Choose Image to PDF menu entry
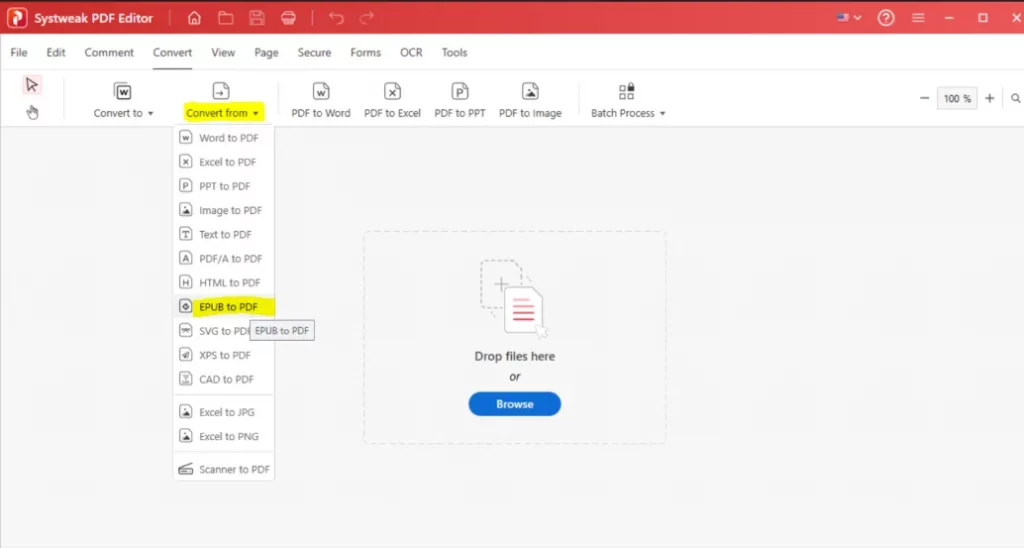 click(x=224, y=210)
